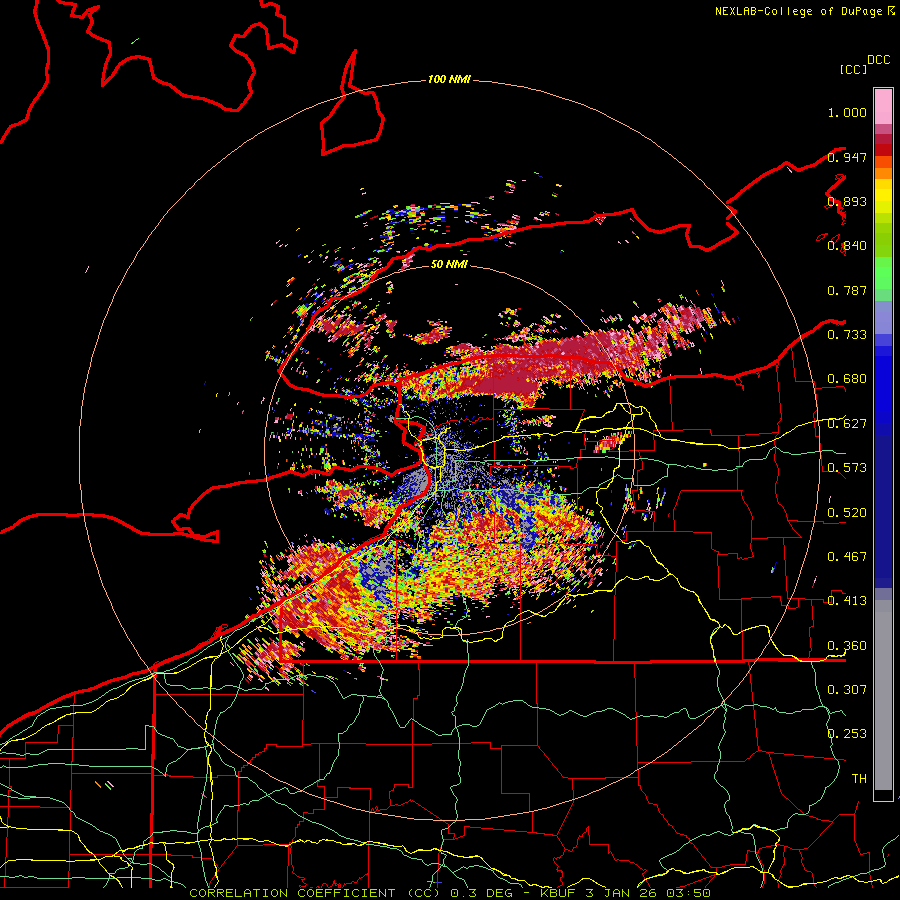Pick the black TH swatch at color bar bottom

click(883, 794)
